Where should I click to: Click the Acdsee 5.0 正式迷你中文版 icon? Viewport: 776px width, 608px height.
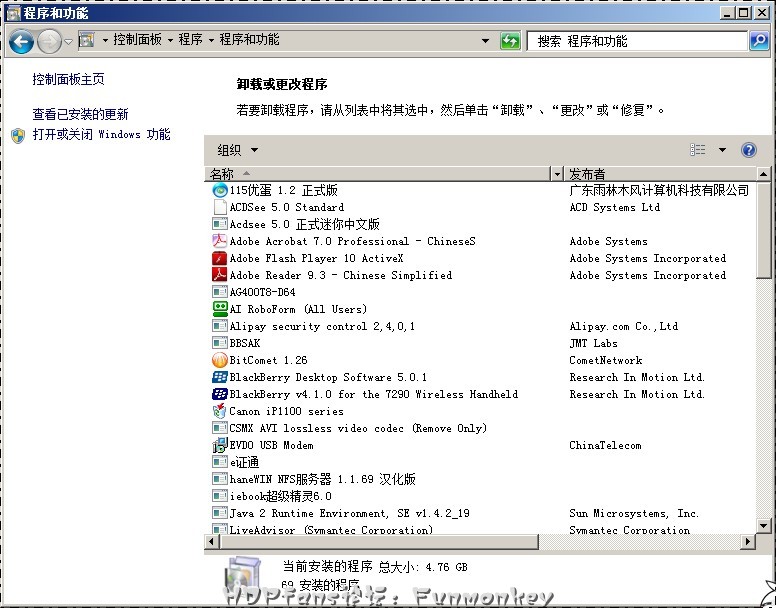pyautogui.click(x=220, y=224)
